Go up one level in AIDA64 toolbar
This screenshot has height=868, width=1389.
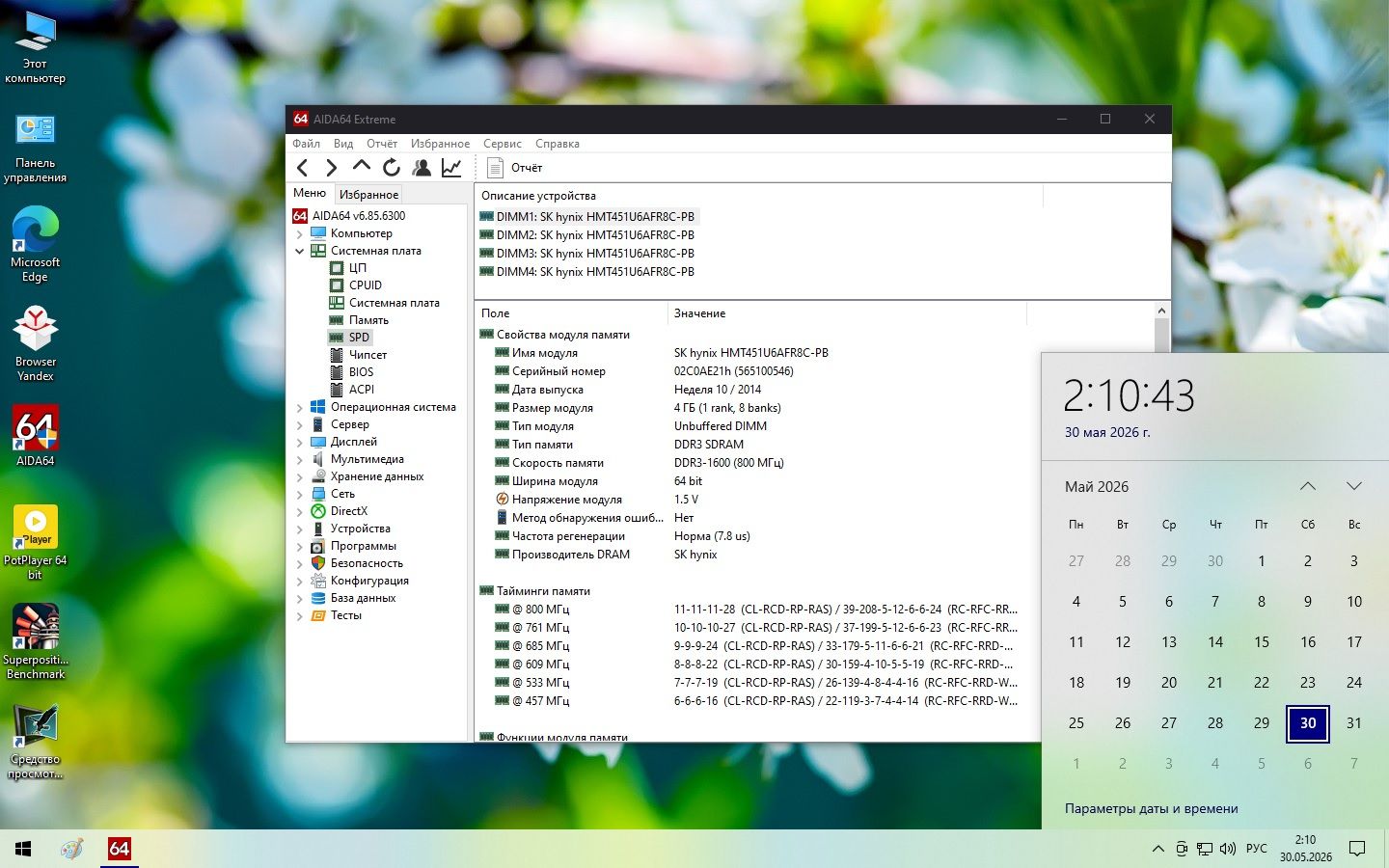tap(361, 167)
